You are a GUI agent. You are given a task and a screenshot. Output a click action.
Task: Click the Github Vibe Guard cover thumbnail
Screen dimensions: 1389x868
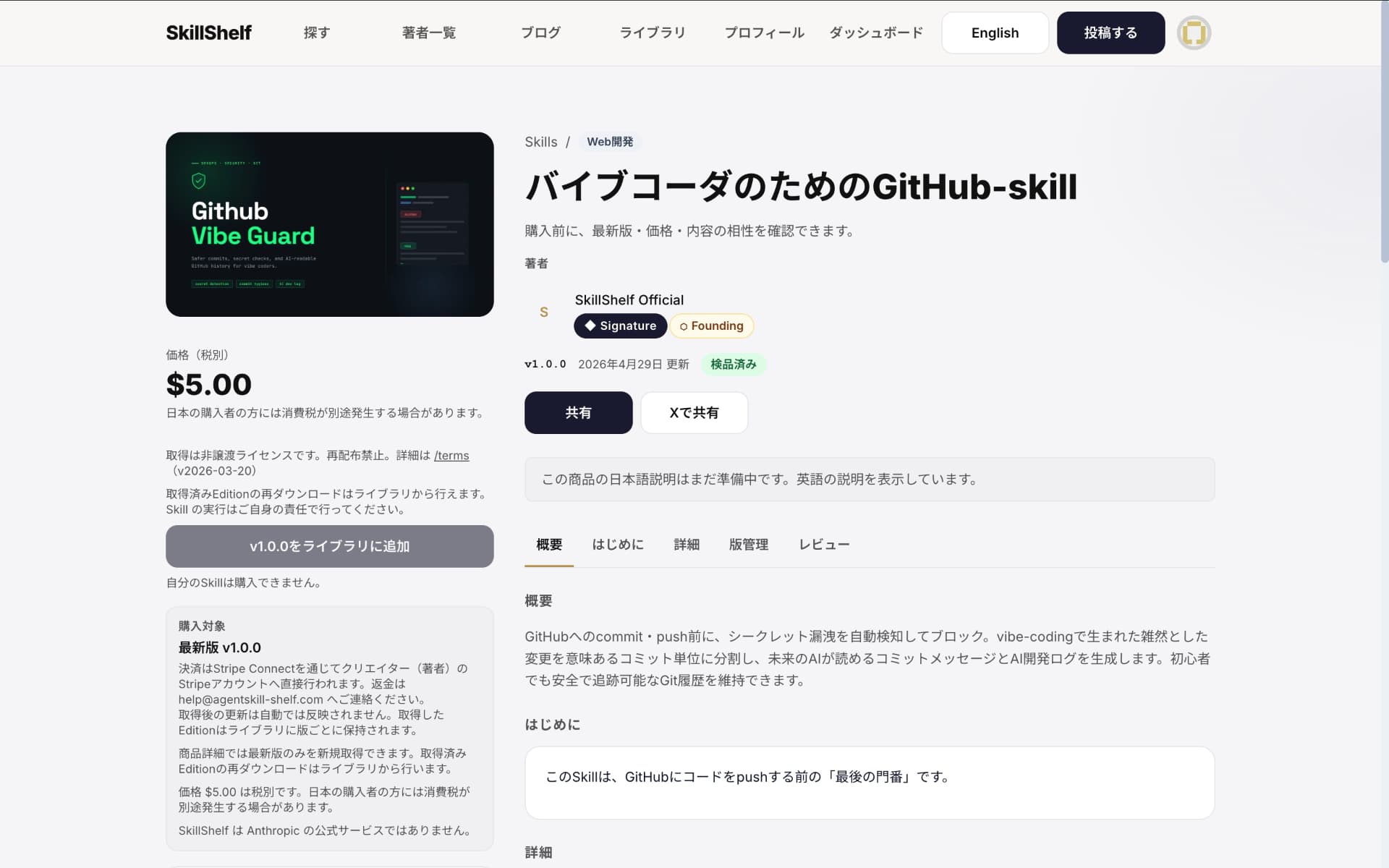330,224
